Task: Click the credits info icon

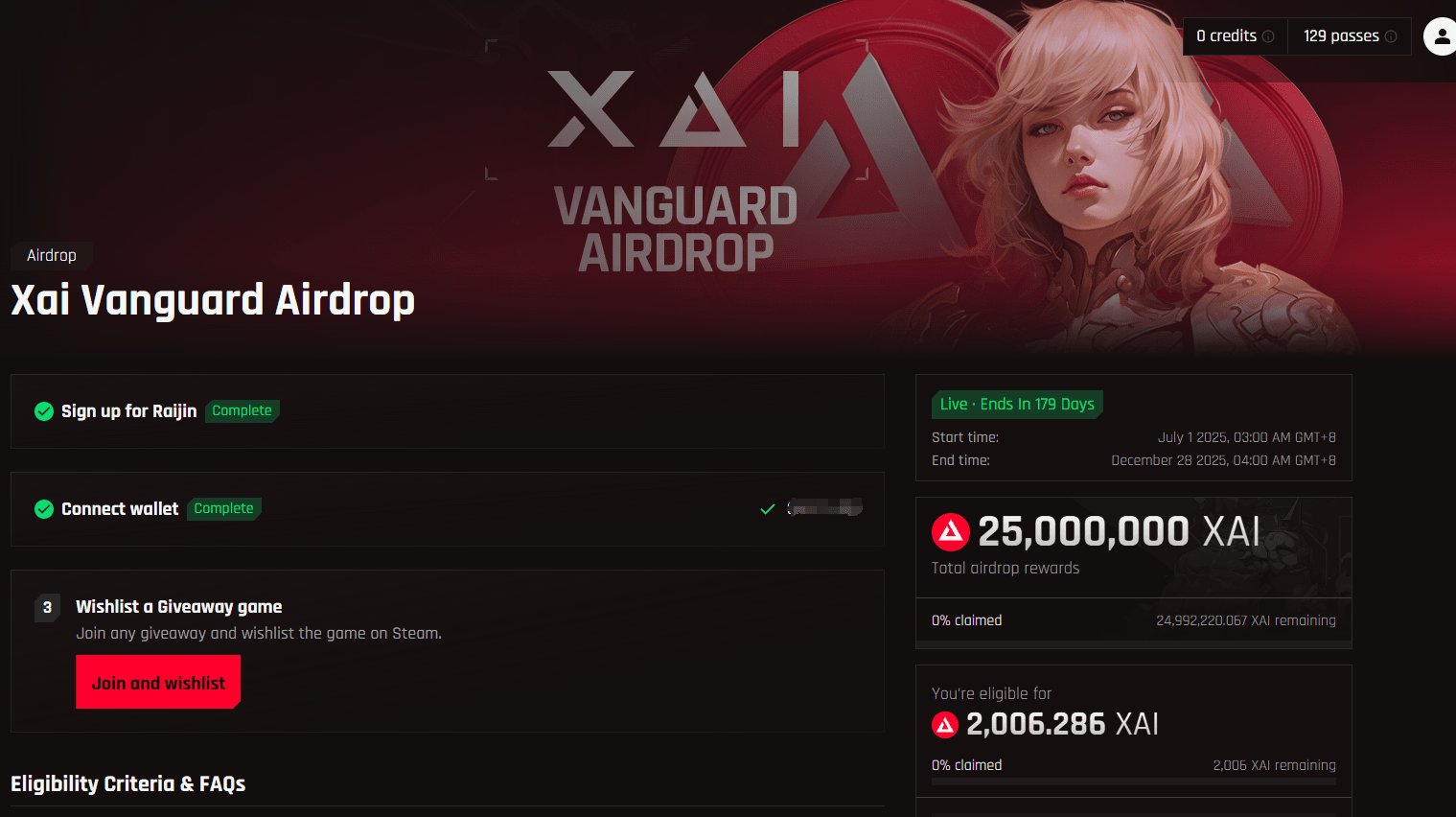Action: pyautogui.click(x=1268, y=36)
